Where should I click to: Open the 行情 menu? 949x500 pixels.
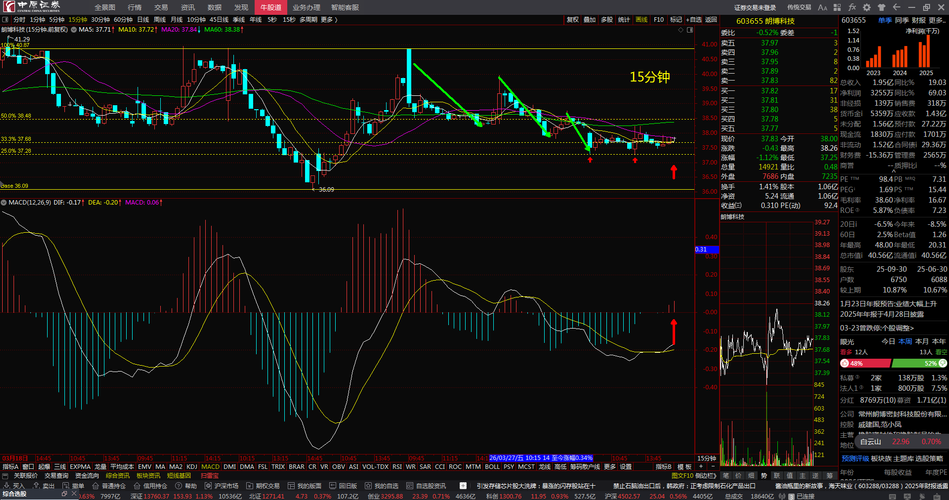(134, 7)
